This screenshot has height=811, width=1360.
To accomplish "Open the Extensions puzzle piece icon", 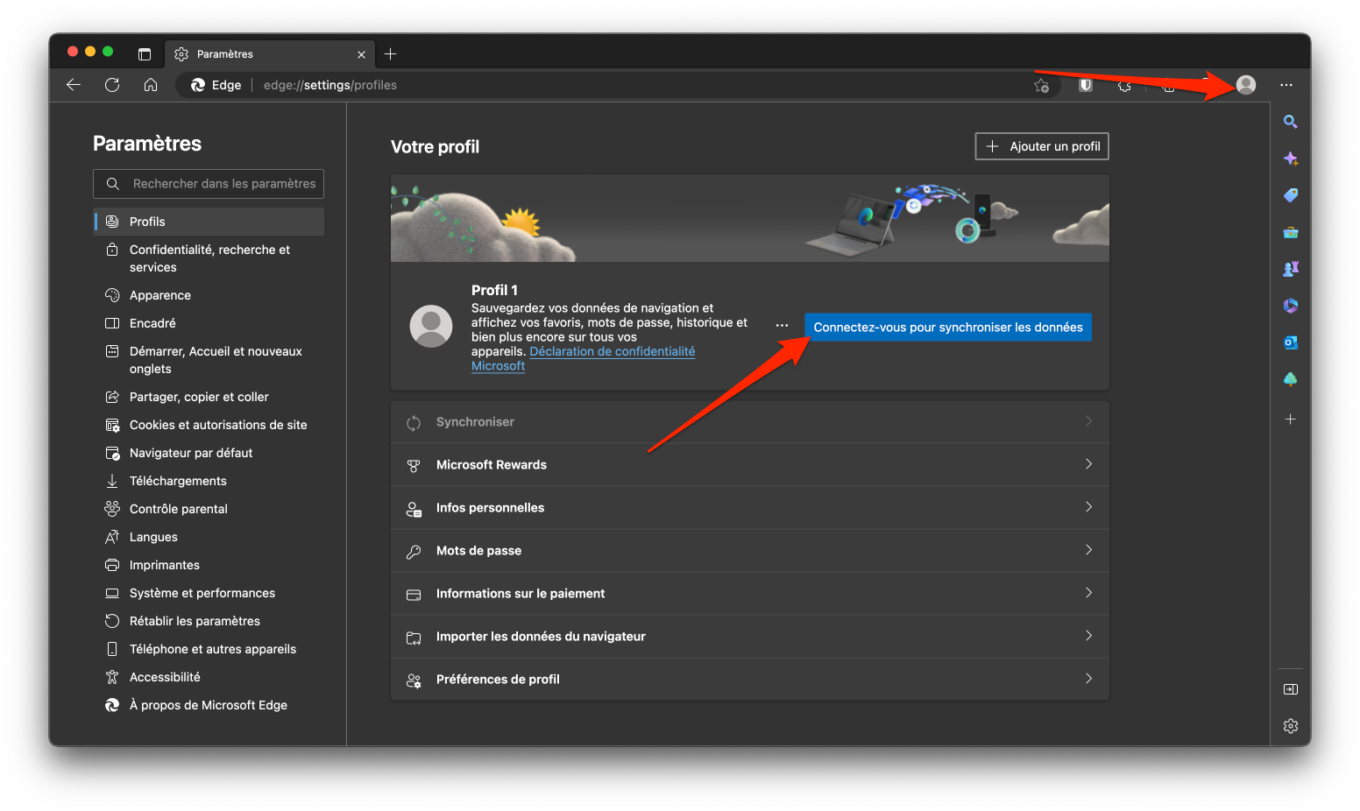I will [x=1125, y=85].
